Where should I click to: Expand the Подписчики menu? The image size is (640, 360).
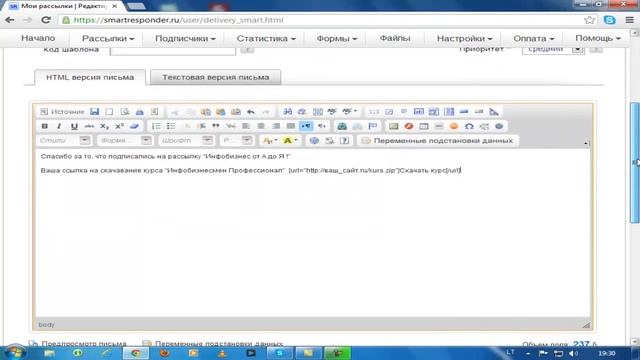point(185,38)
